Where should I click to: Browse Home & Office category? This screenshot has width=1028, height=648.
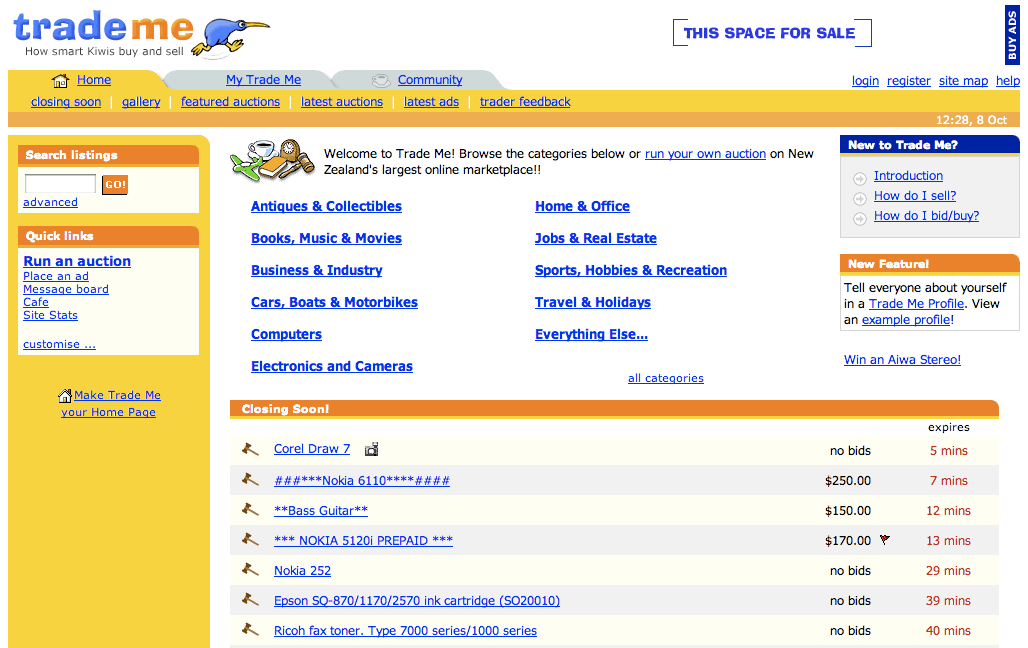coord(582,206)
